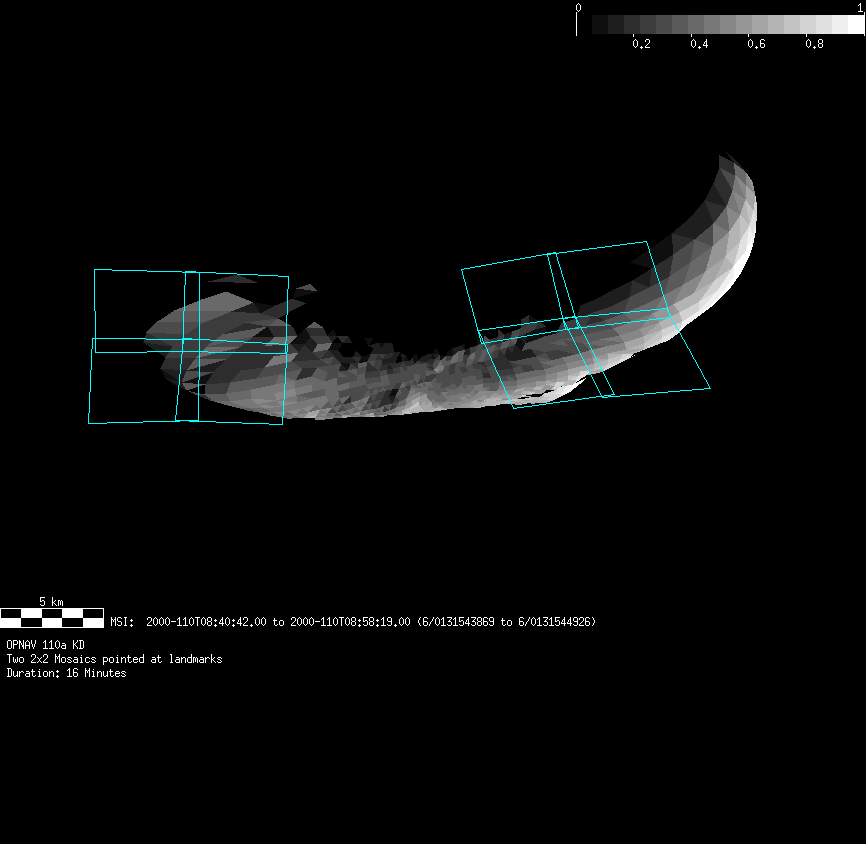The image size is (866, 844).
Task: Click the 0.8 tick label on legend
Action: click(815, 44)
